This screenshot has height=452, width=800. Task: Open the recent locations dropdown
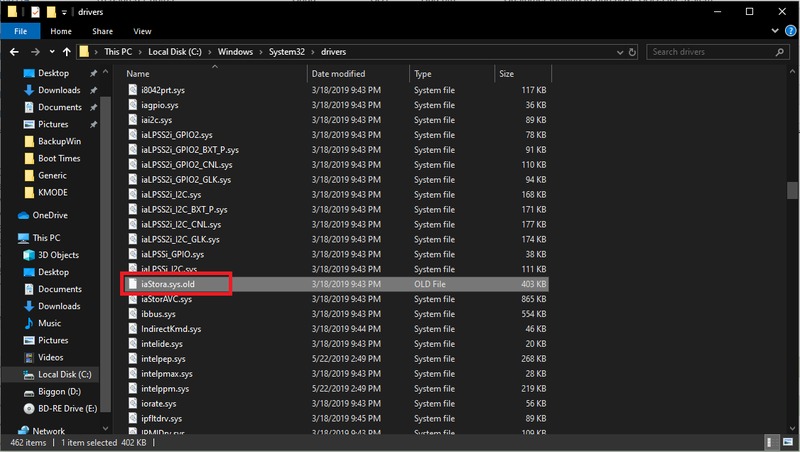pyautogui.click(x=52, y=51)
